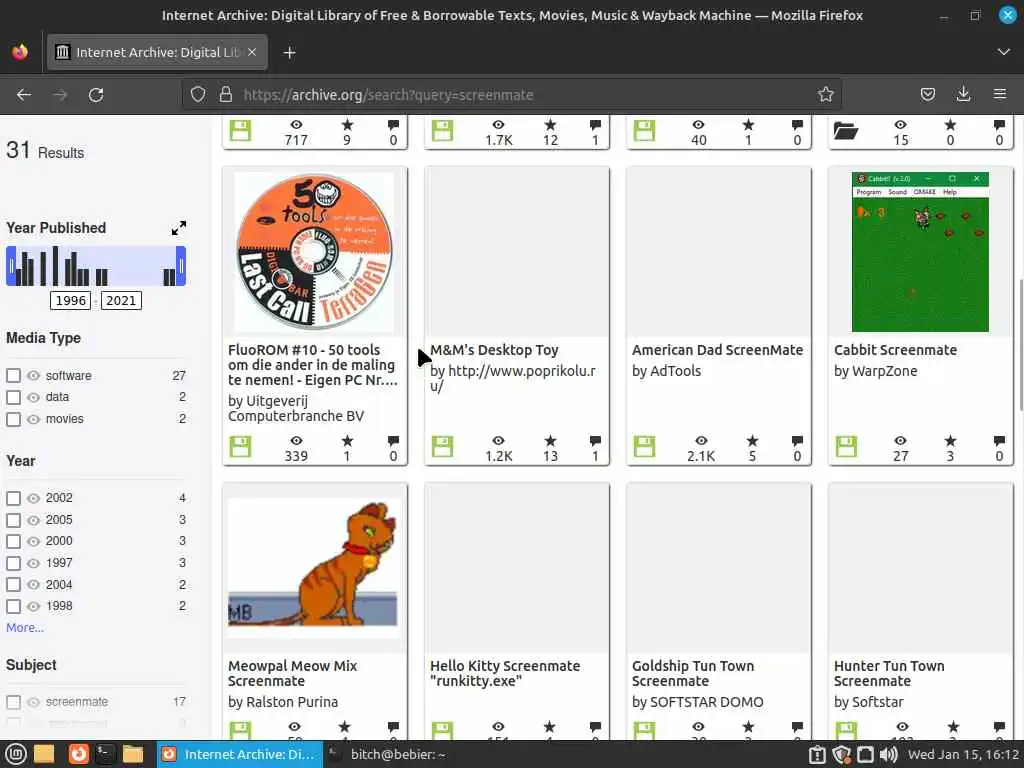The height and width of the screenshot is (768, 1024).
Task: Open the terminal launcher in taskbar
Action: point(105,754)
